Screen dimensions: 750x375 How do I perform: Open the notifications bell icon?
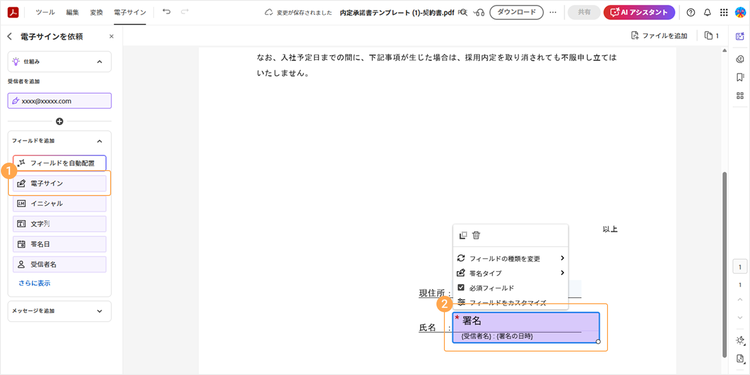point(707,13)
